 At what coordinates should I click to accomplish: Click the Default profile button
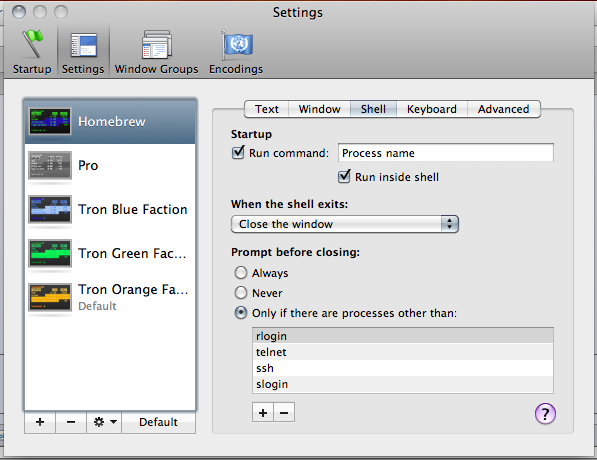158,422
